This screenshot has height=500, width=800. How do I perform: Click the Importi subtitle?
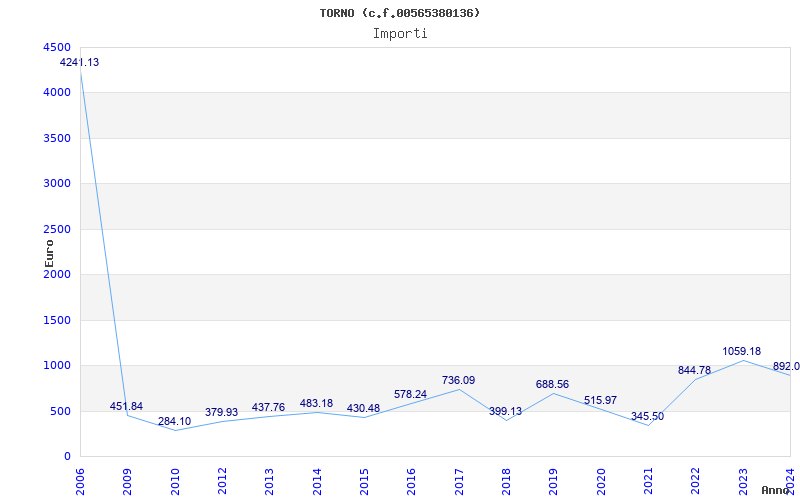tap(400, 34)
